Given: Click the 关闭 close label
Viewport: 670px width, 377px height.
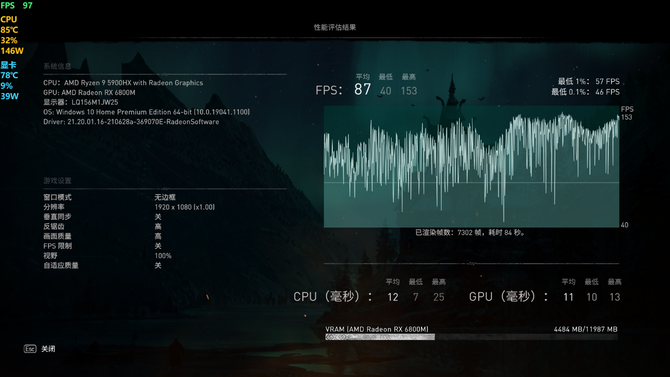Looking at the screenshot, I should tap(48, 349).
